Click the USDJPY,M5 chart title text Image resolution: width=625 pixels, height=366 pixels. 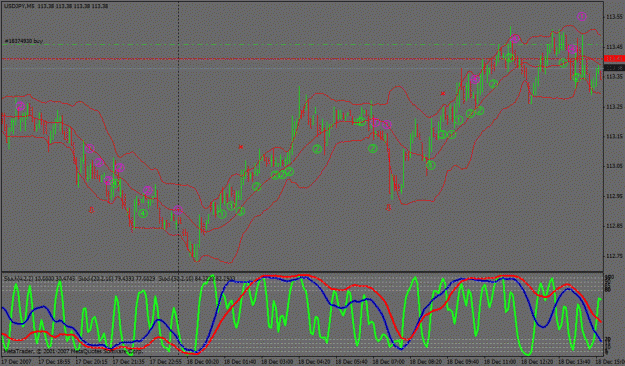point(18,6)
